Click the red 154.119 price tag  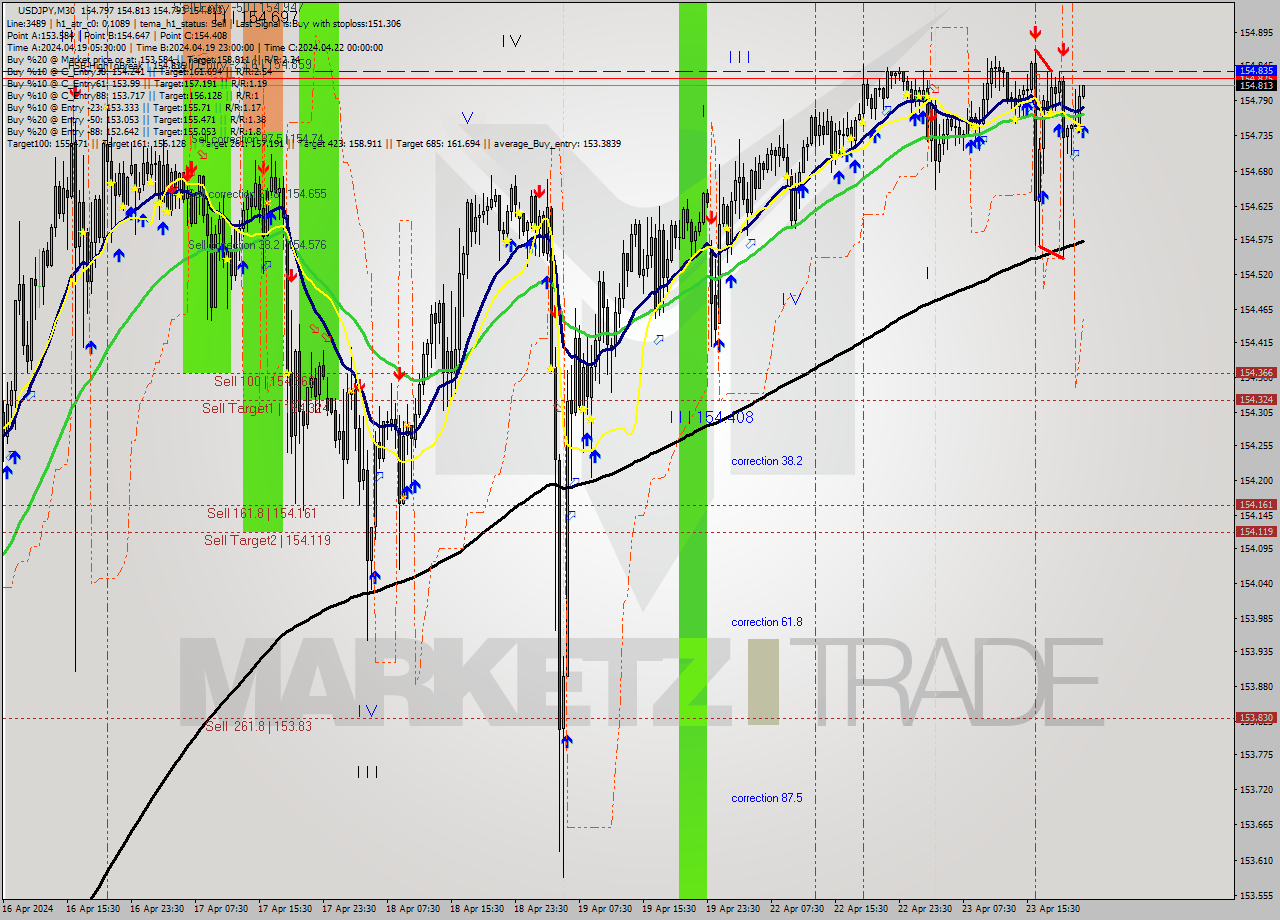(1256, 531)
